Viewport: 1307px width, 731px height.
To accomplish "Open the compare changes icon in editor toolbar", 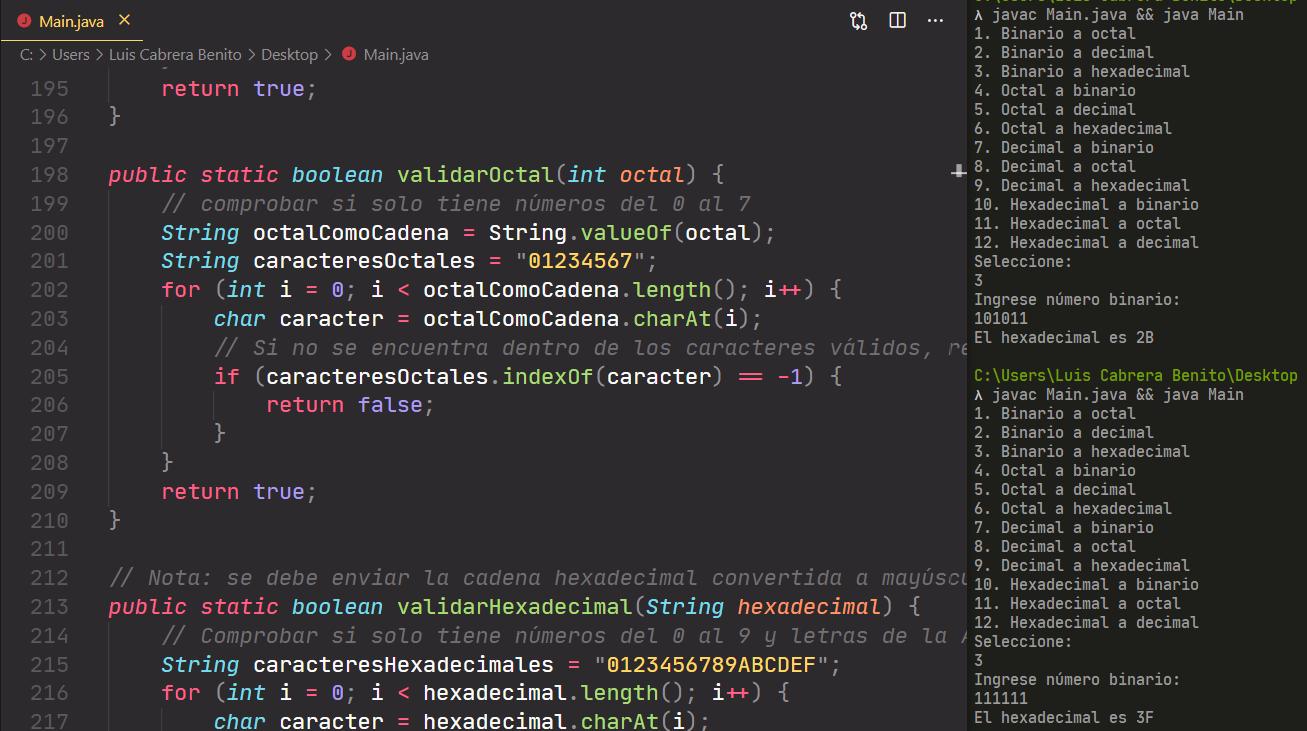I will coord(859,20).
